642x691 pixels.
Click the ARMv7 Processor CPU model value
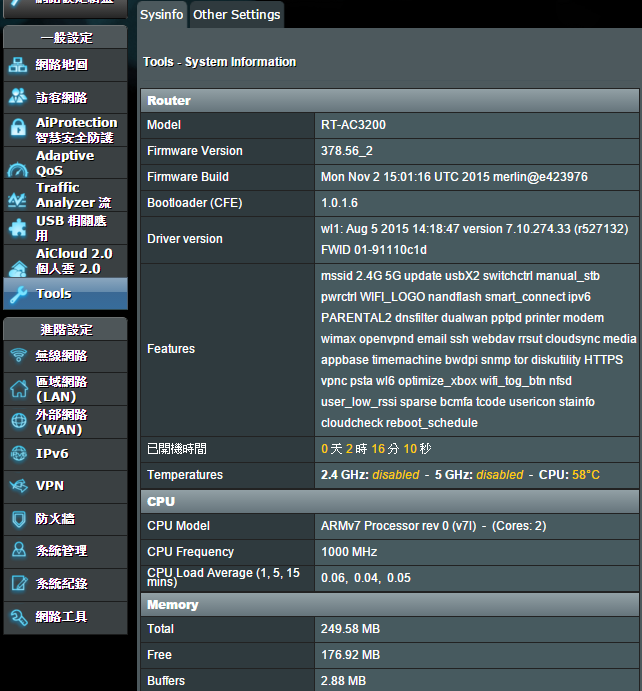(x=434, y=526)
